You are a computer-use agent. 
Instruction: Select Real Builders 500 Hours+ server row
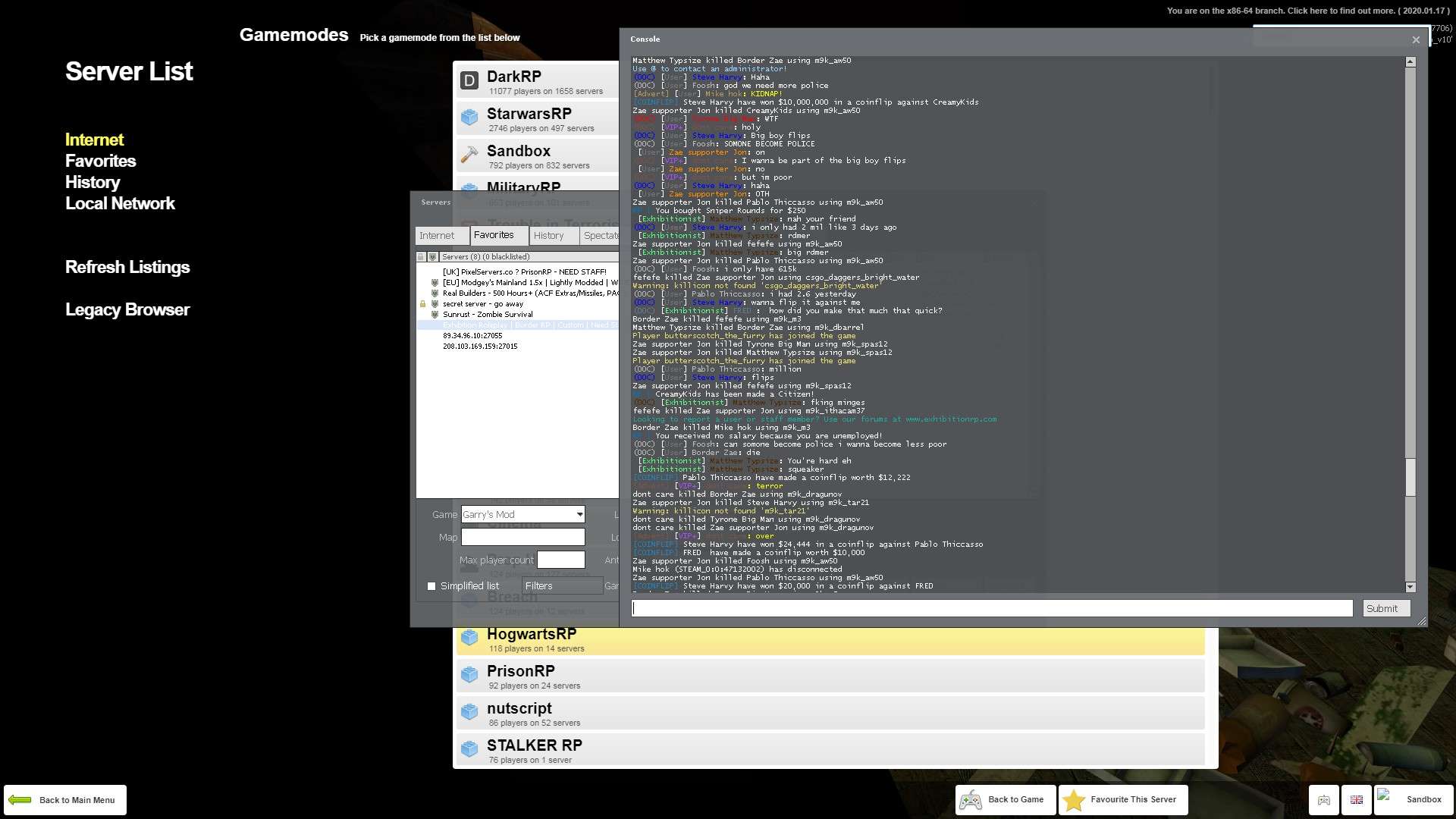pyautogui.click(x=518, y=293)
